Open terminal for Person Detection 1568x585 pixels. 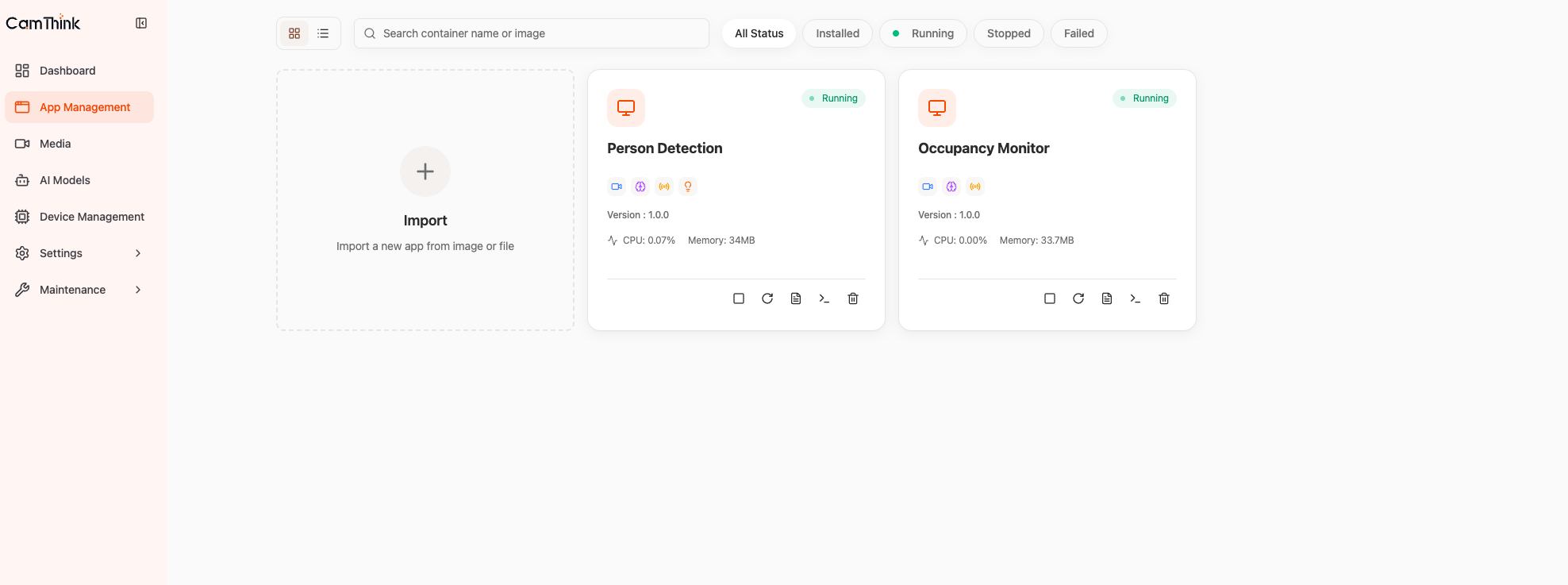point(824,298)
